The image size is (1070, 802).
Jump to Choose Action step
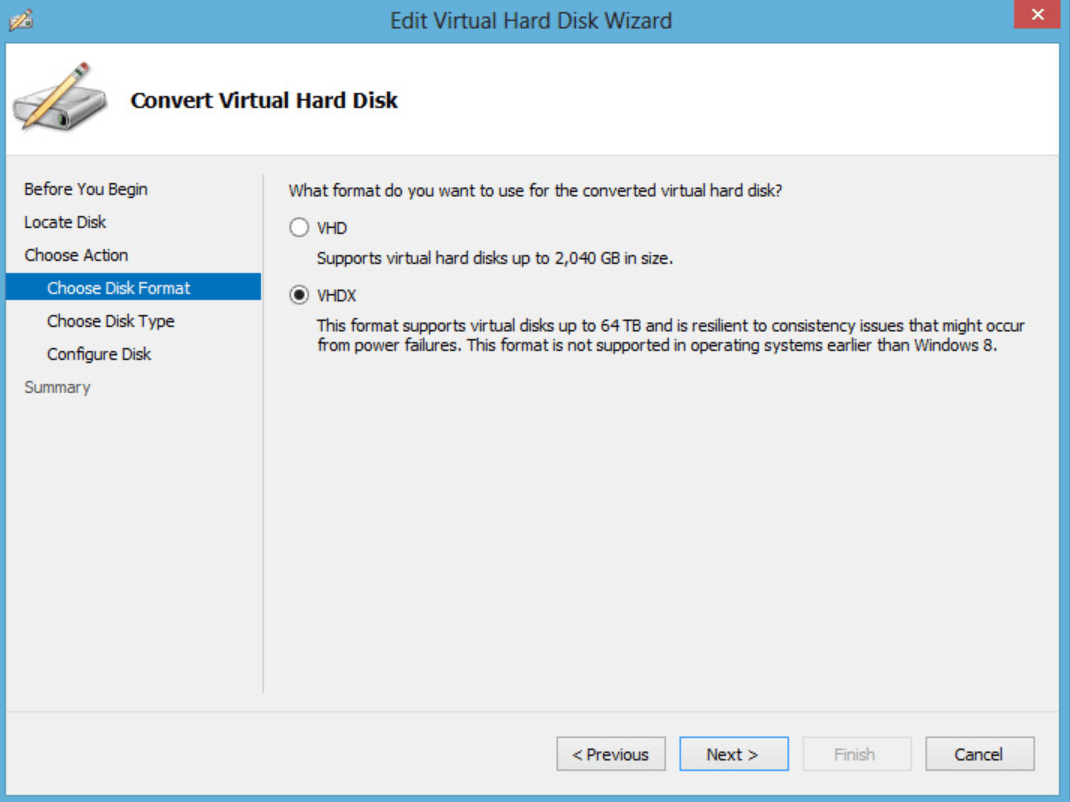click(x=76, y=255)
